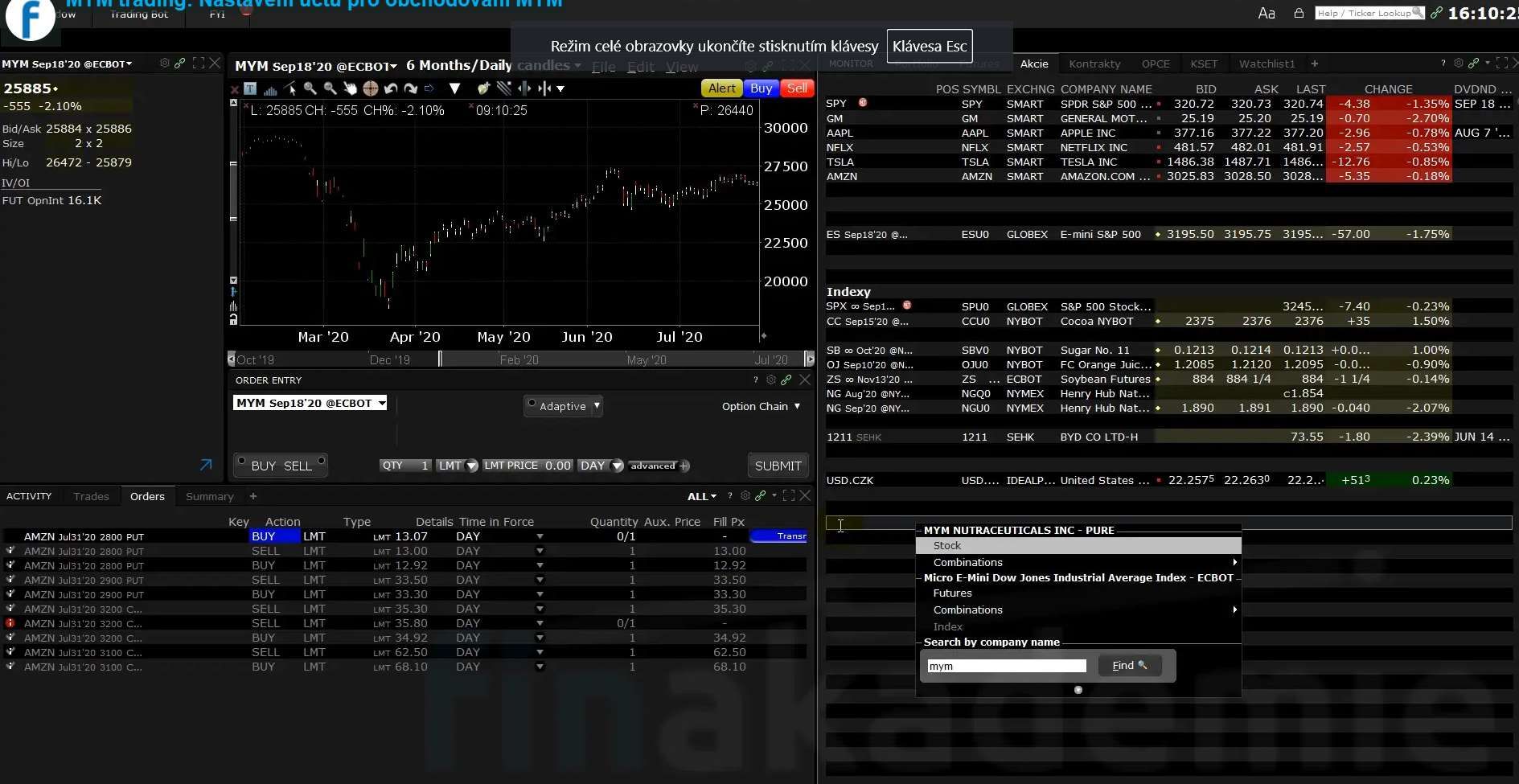Open the OPCE tab
The image size is (1519, 784).
point(1156,64)
